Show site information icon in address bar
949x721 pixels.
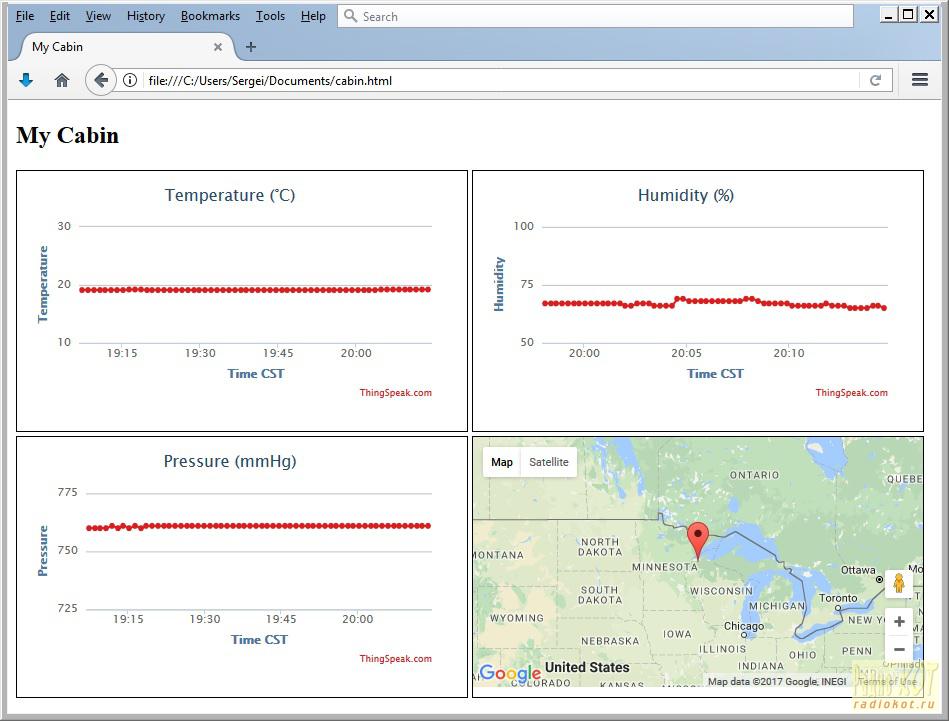(130, 80)
